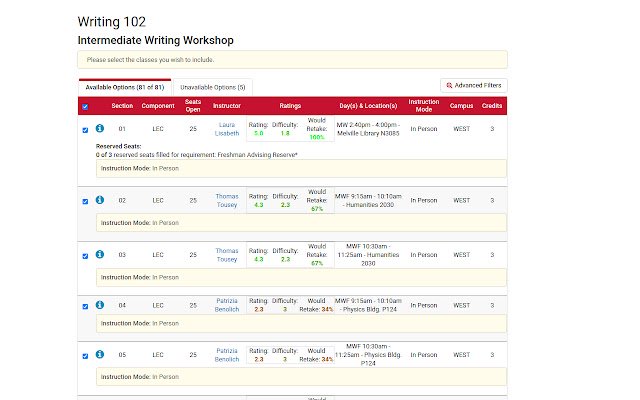Uncheck section 02 checkbox
640x400 pixels.
click(85, 202)
